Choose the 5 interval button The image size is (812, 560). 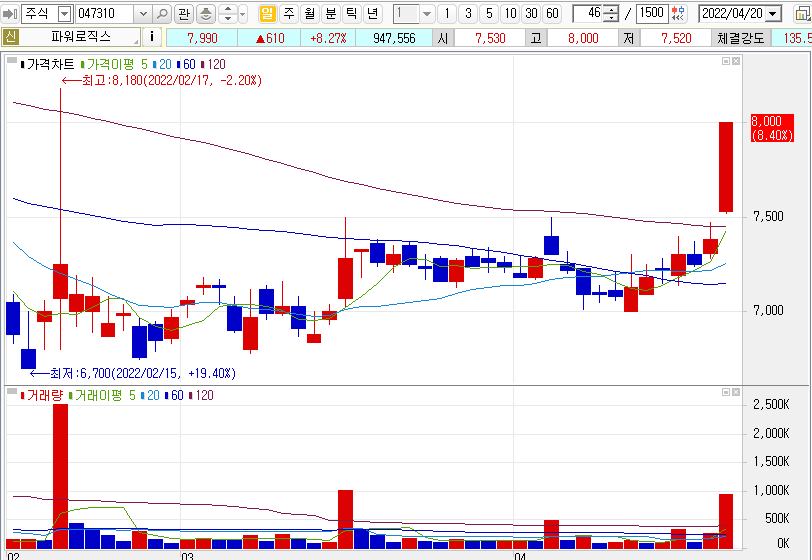pyautogui.click(x=489, y=13)
